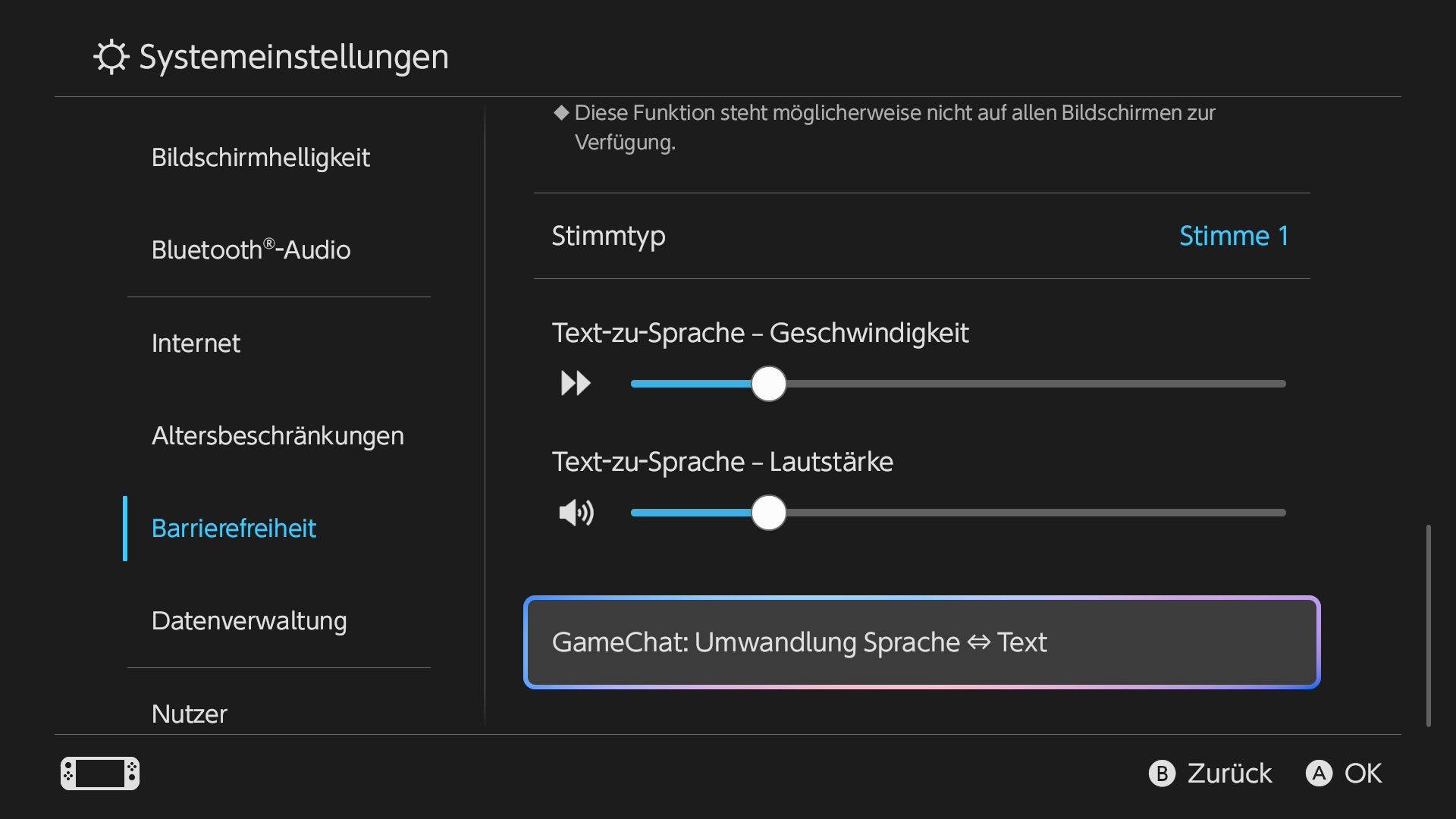Open the Stimmtyp voice selection row
1456x819 pixels.
click(921, 236)
